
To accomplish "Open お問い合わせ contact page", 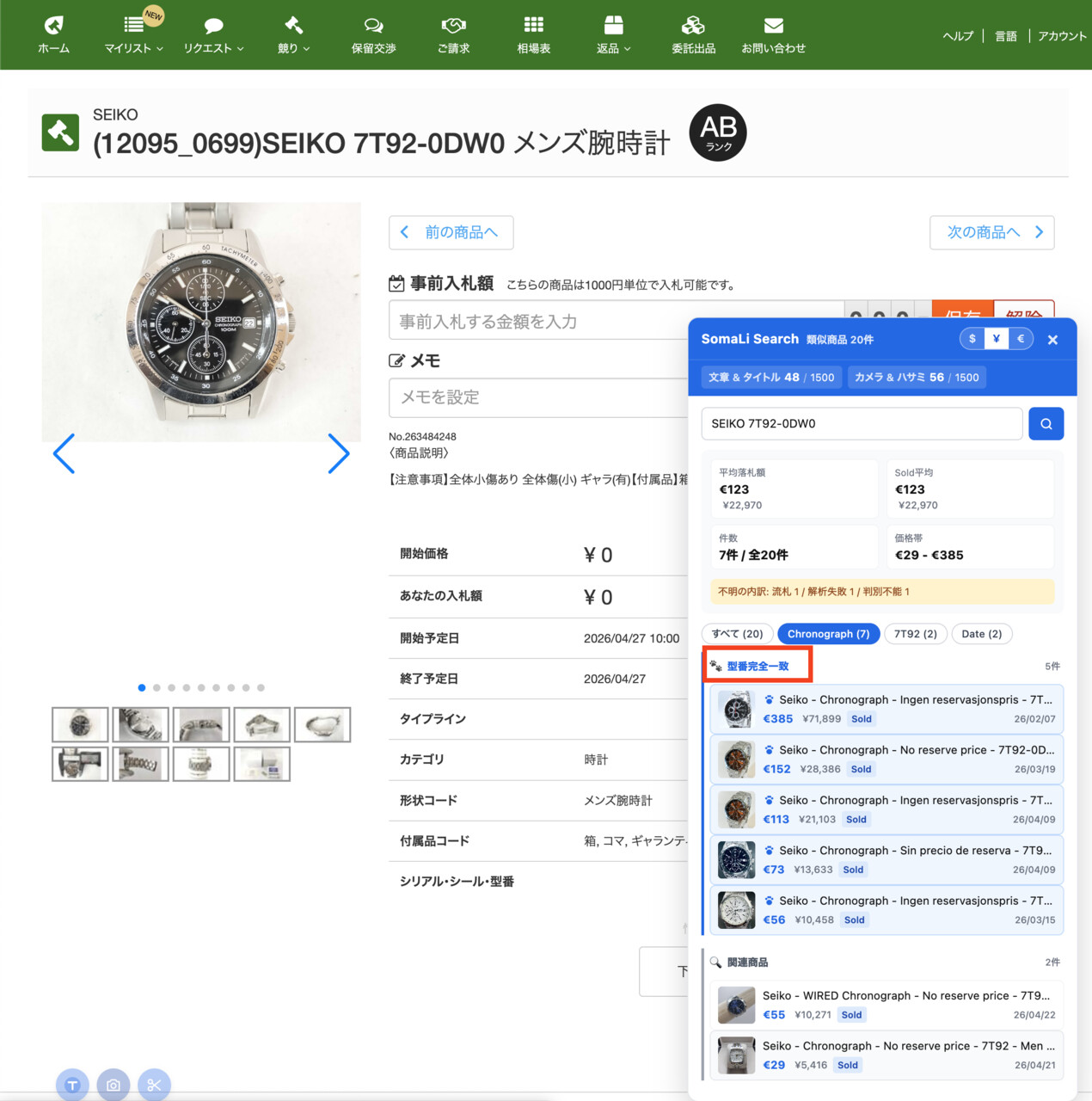I will 773,34.
